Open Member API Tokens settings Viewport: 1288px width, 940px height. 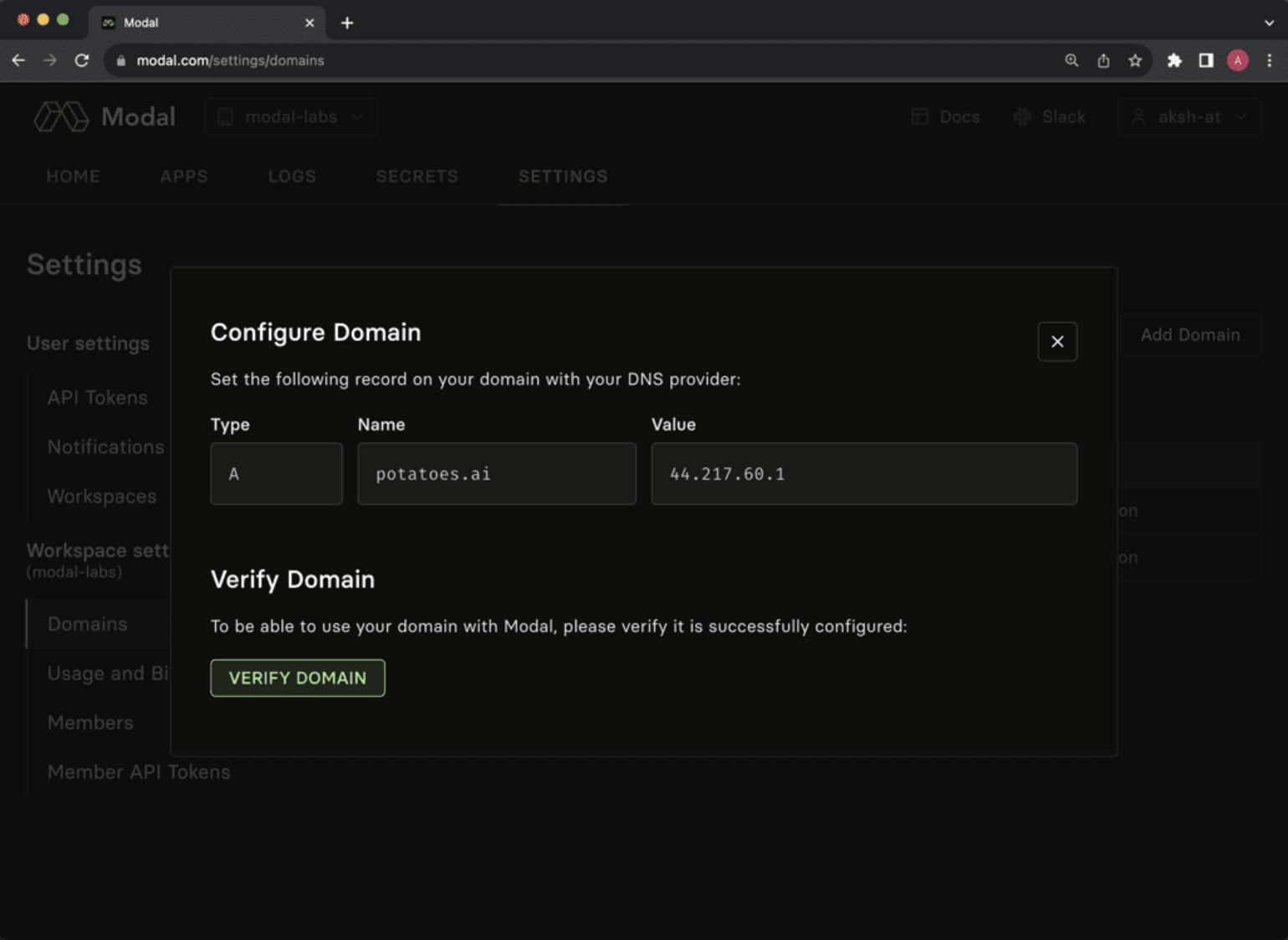(x=139, y=772)
